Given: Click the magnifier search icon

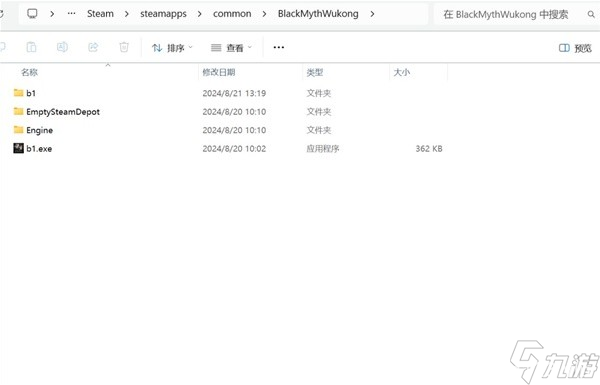Looking at the screenshot, I should (591, 15).
